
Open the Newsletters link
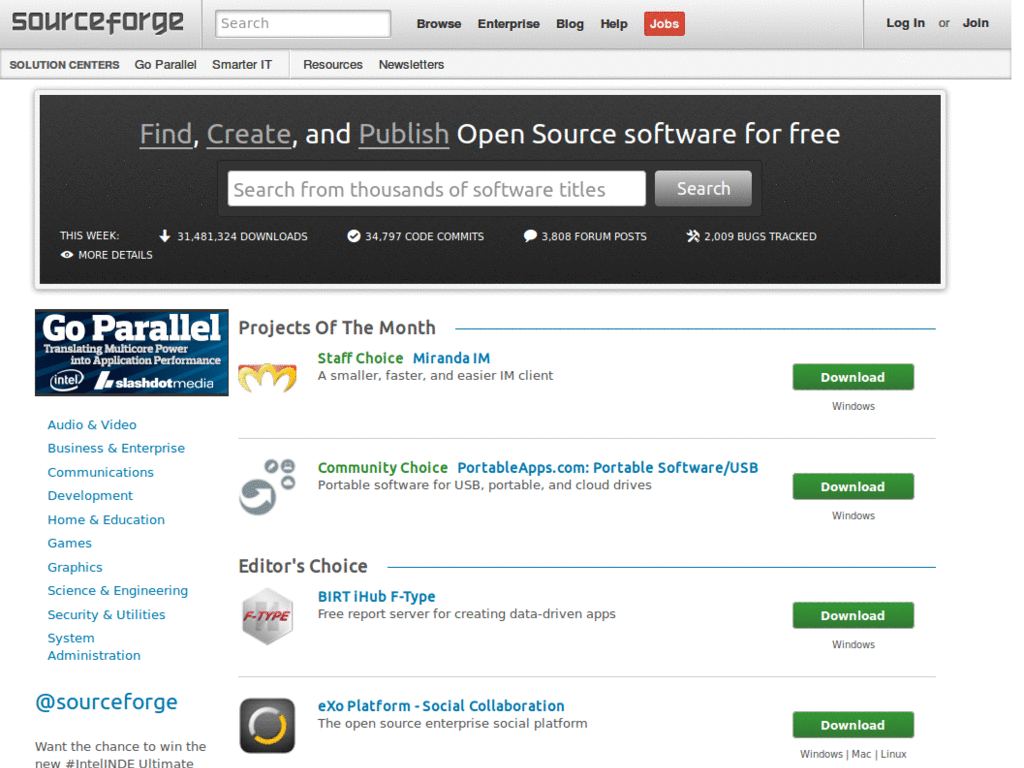[x=411, y=65]
